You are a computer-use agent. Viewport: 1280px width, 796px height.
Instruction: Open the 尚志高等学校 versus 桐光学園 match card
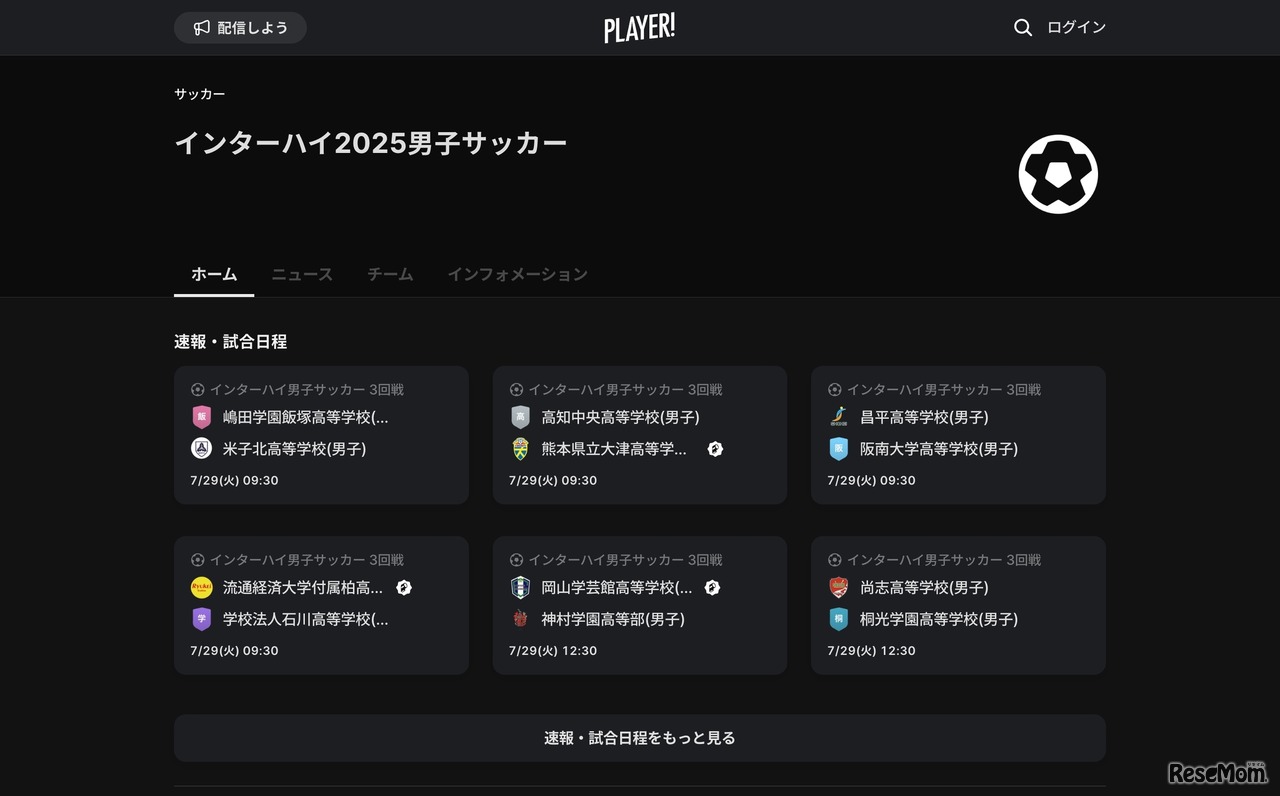pyautogui.click(x=957, y=604)
